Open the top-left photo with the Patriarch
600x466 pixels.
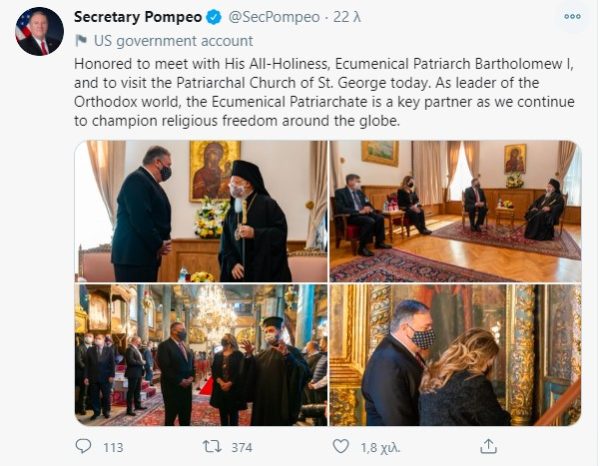(200, 211)
